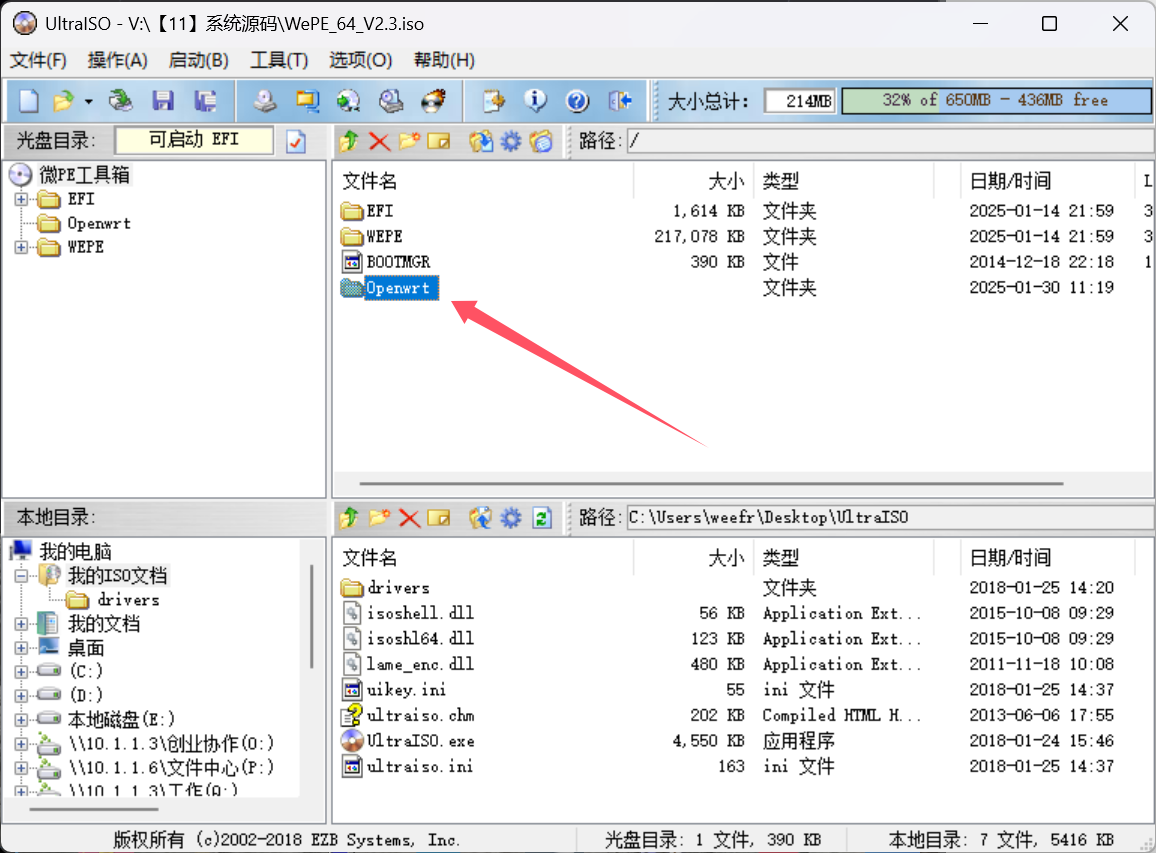Expand the EFI folder node in the disc tree
Screen dimensions: 1156x853
coord(21,199)
